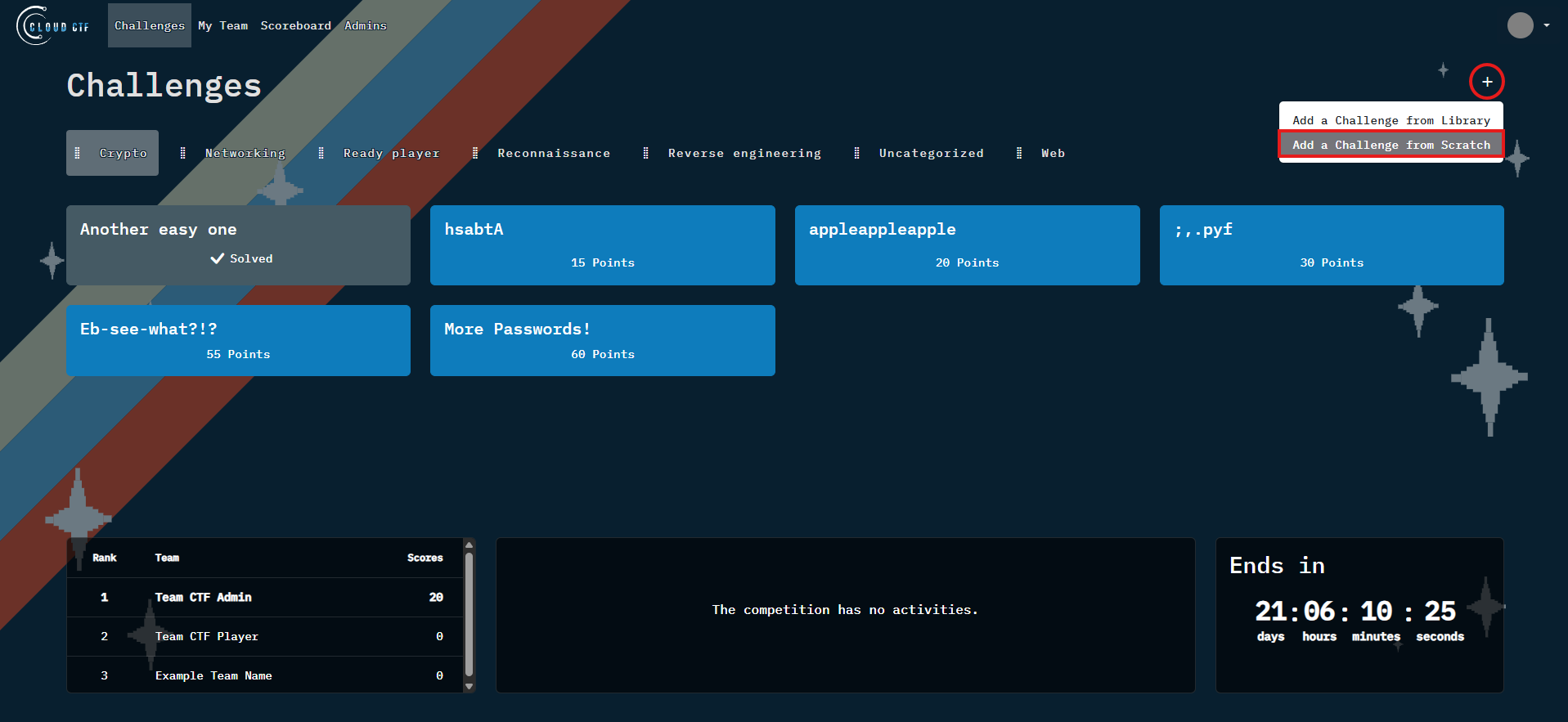Open the Scoreboard nav tab
This screenshot has height=722, width=1568.
[x=295, y=25]
